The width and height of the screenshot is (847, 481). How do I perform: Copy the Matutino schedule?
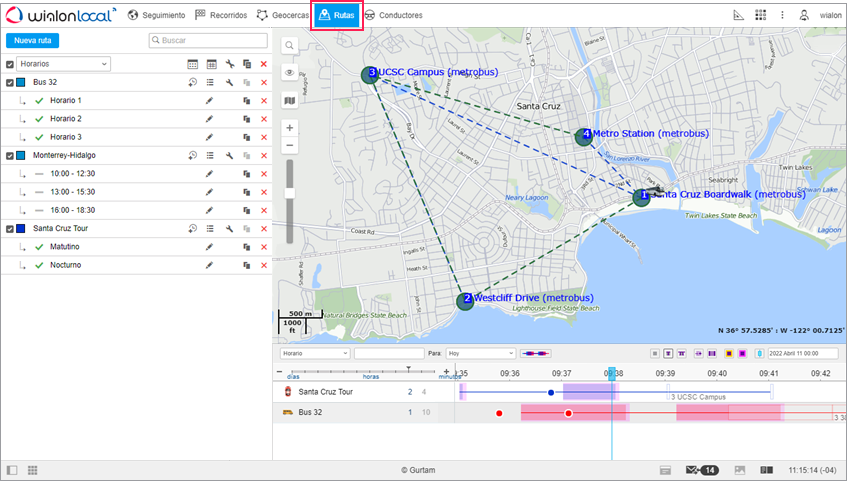[x=246, y=247]
